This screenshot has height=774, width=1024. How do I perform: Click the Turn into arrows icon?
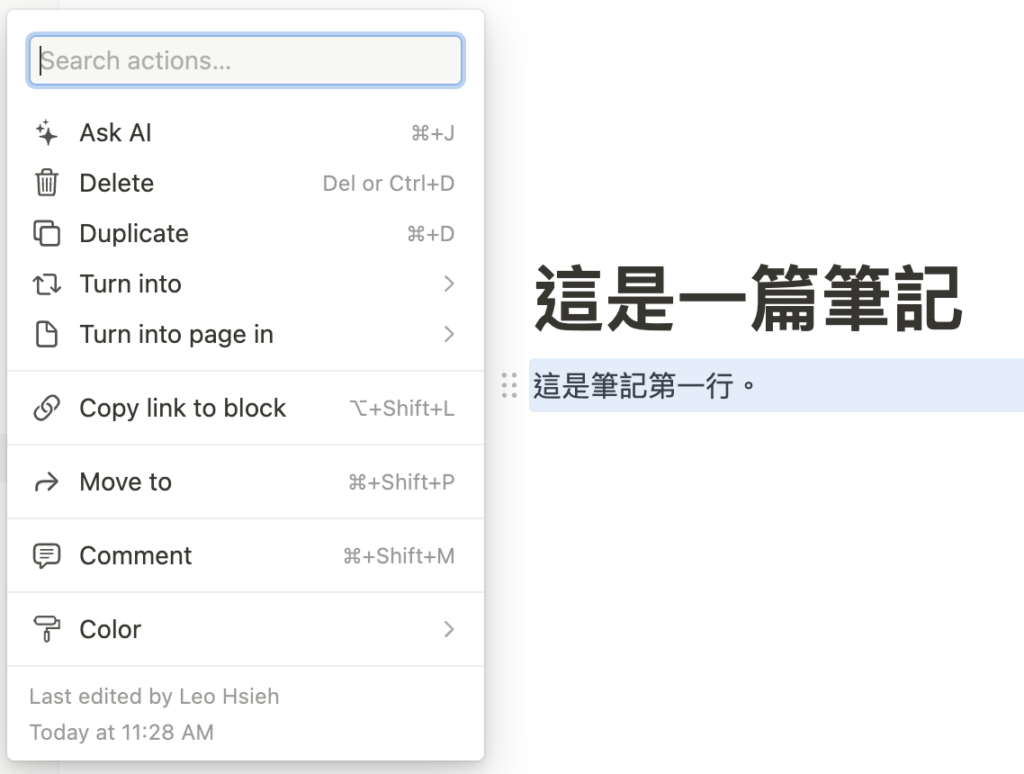pyautogui.click(x=47, y=284)
